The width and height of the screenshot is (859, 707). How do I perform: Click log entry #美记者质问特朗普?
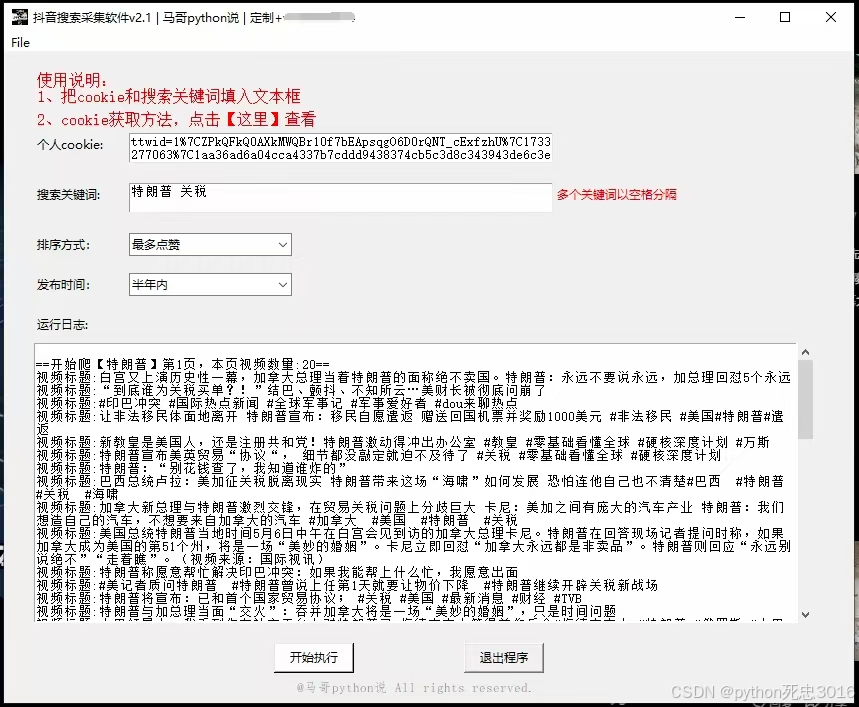(x=347, y=585)
